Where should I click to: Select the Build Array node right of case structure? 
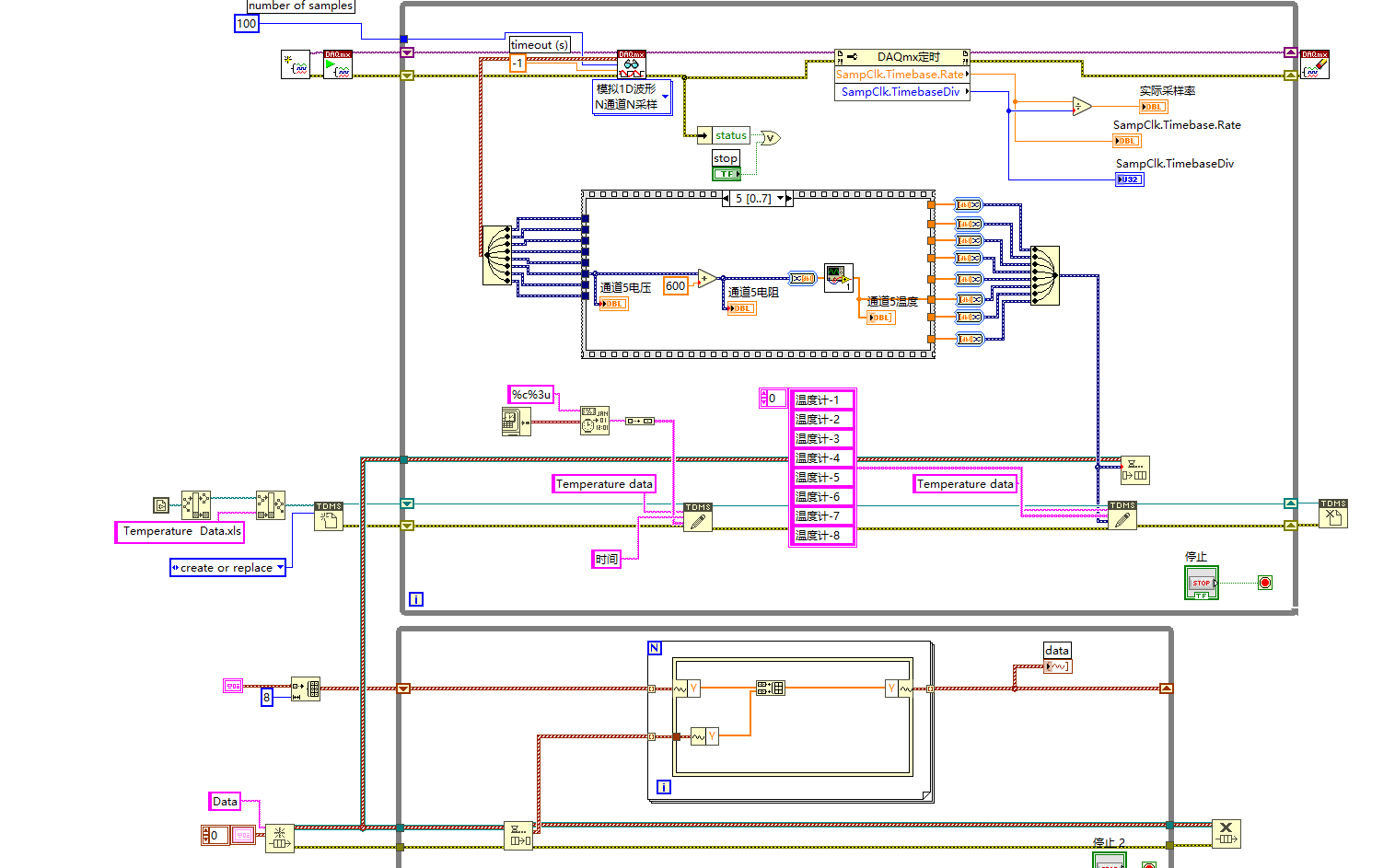tap(1045, 275)
